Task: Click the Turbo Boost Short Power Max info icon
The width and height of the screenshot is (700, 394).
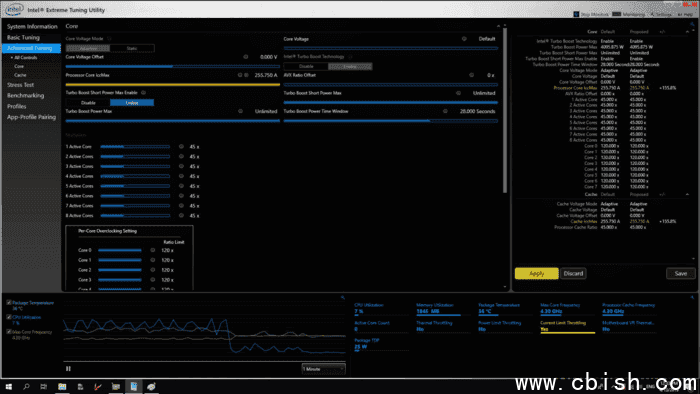Action: pyautogui.click(x=458, y=93)
